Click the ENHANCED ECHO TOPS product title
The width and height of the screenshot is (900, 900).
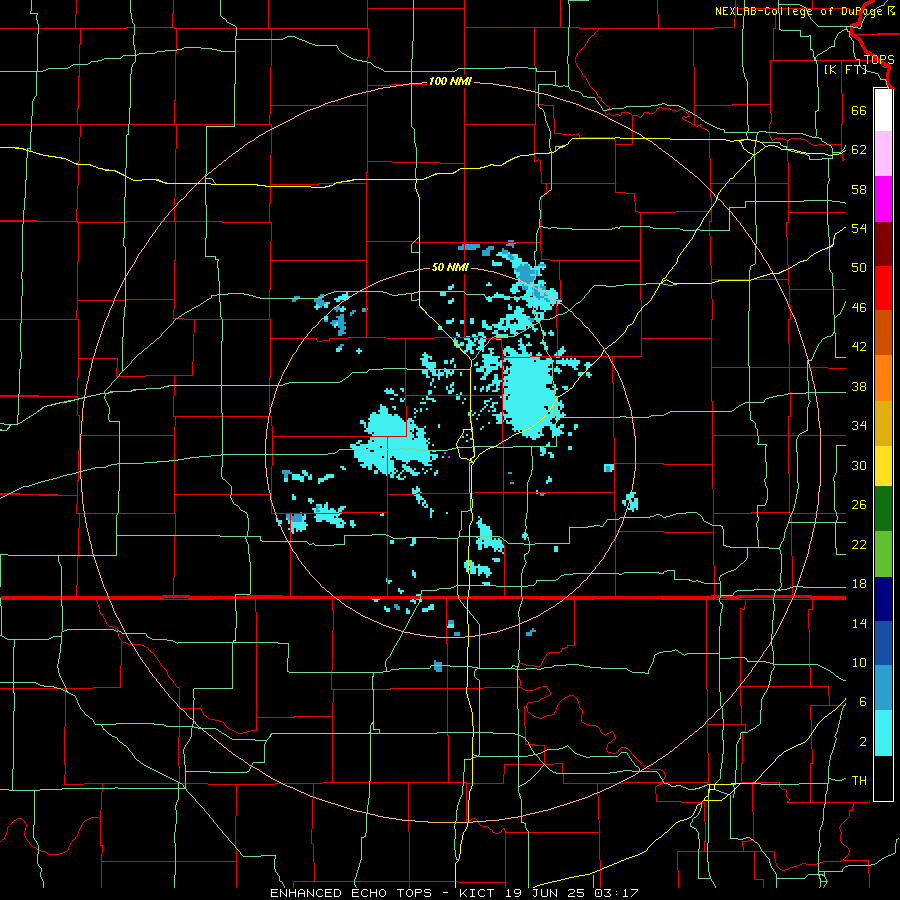(351, 893)
